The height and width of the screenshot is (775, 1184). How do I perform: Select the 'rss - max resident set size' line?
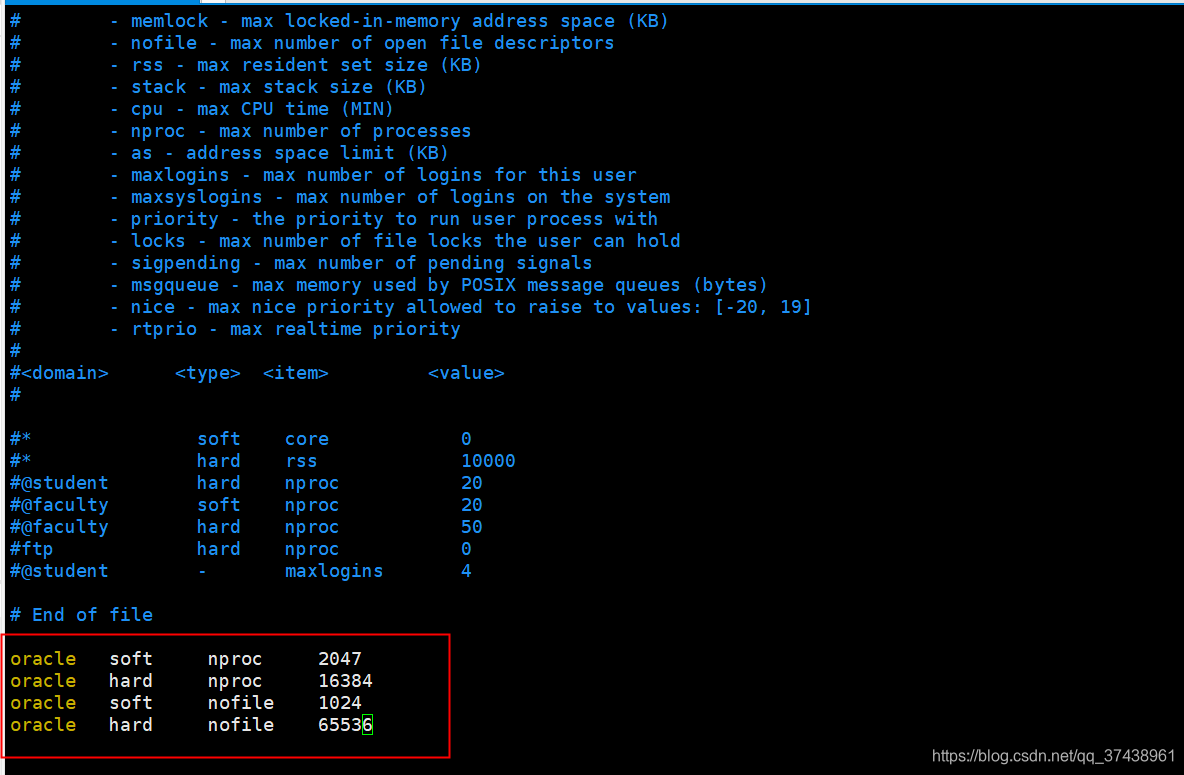click(x=246, y=65)
